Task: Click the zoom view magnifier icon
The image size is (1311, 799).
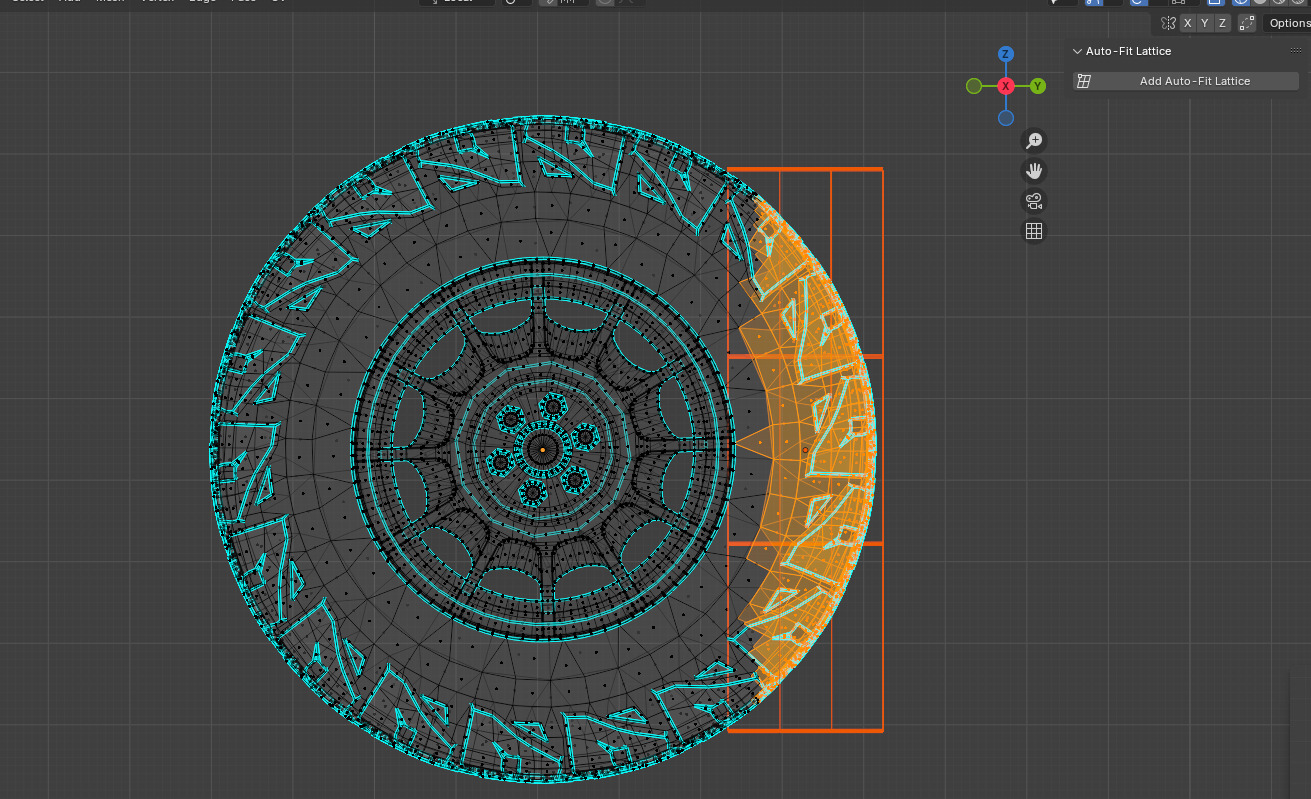Action: point(1034,141)
